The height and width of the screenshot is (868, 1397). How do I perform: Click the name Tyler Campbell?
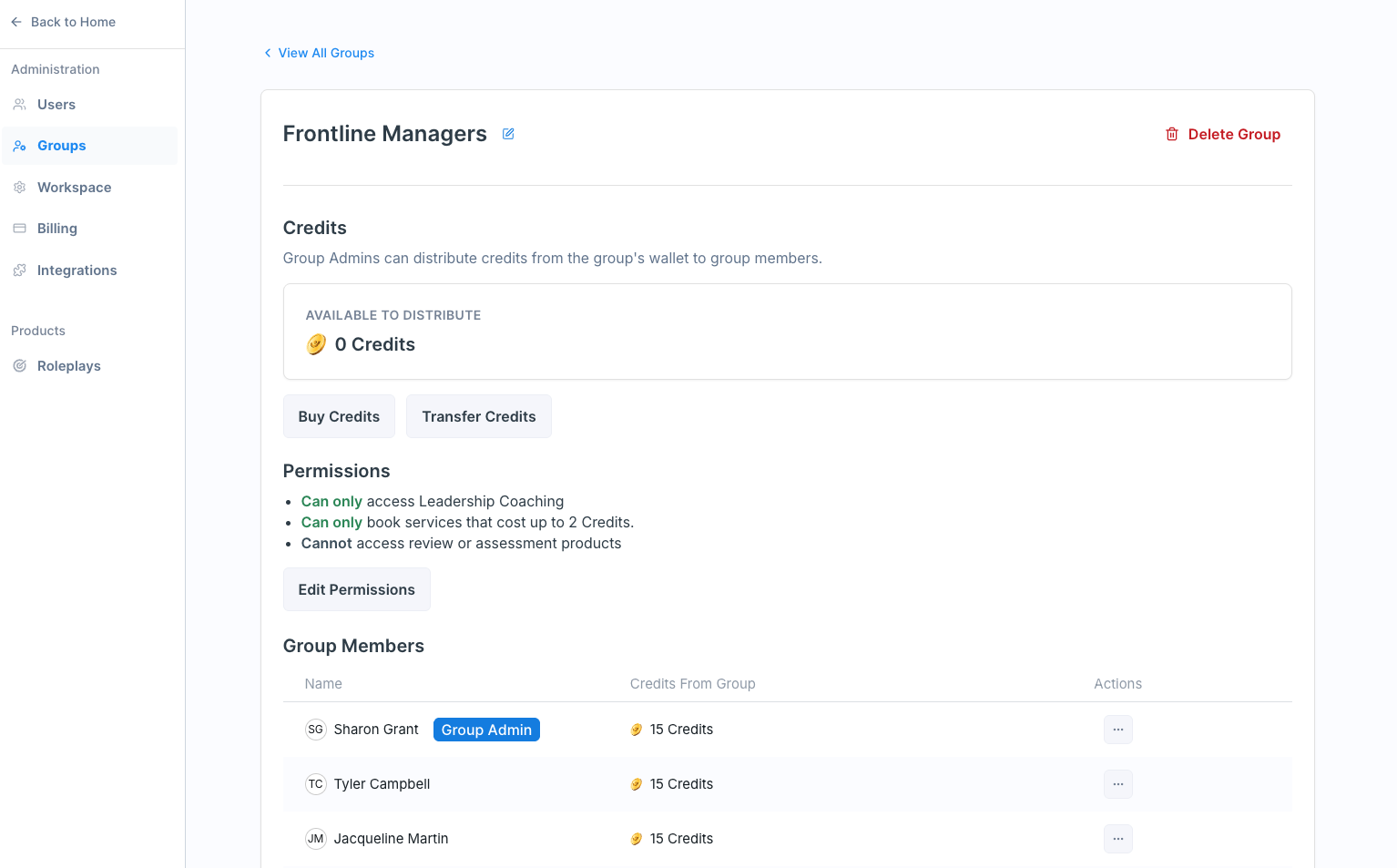point(382,784)
